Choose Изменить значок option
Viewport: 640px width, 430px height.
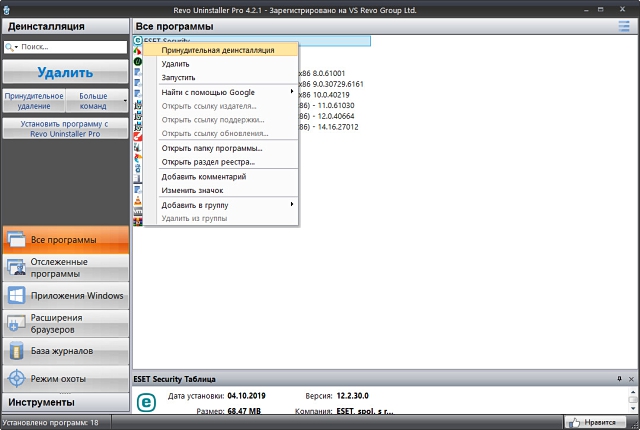coord(221,191)
